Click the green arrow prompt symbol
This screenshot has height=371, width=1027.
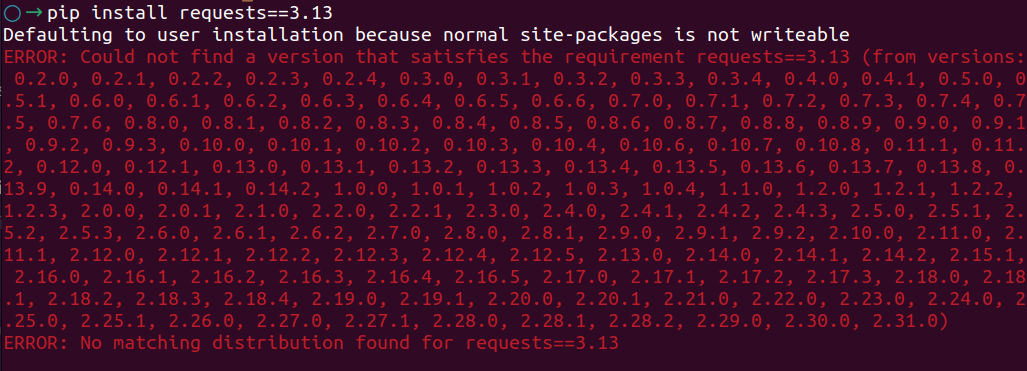pyautogui.click(x=33, y=13)
